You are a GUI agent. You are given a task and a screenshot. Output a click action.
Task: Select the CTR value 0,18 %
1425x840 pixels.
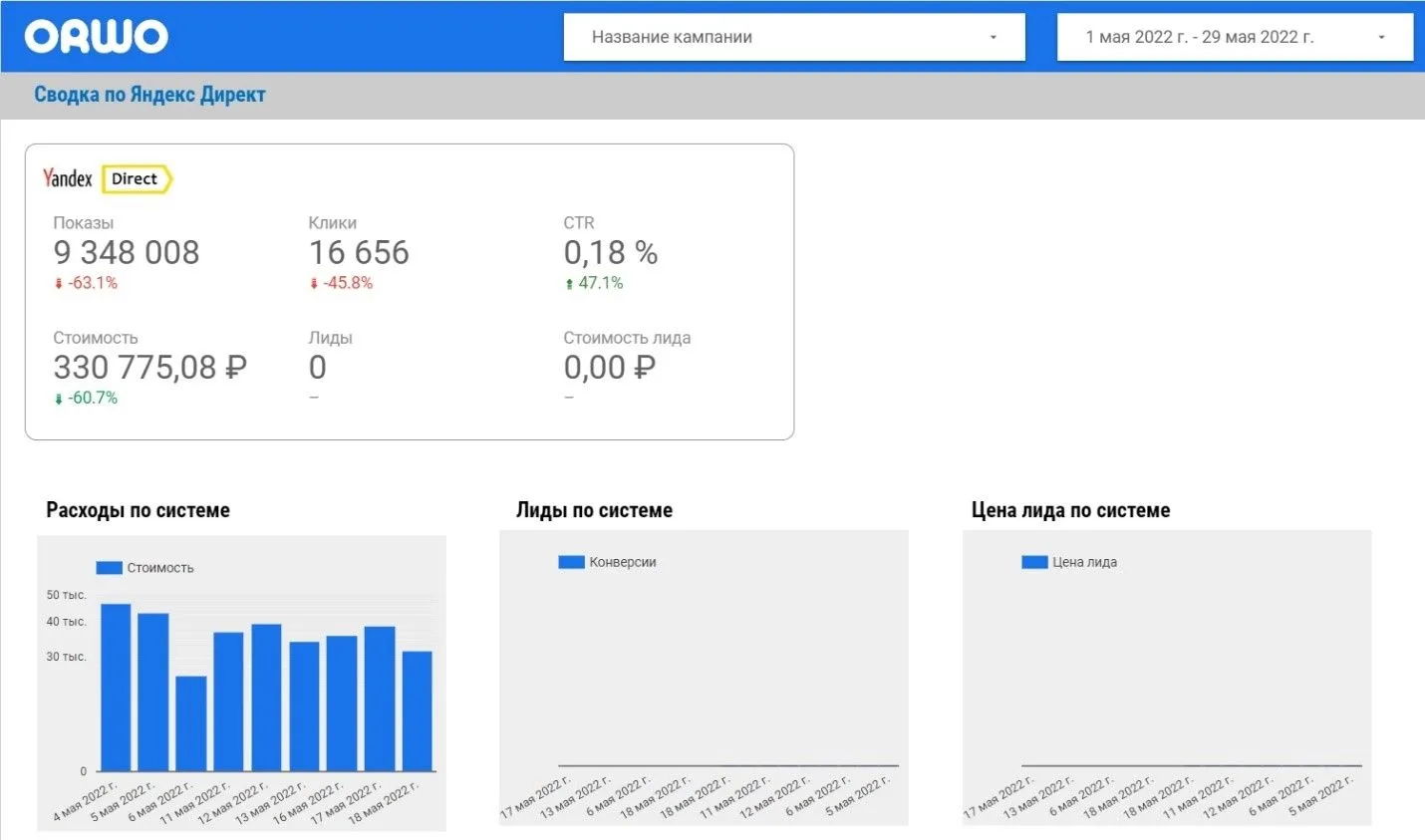click(x=611, y=253)
